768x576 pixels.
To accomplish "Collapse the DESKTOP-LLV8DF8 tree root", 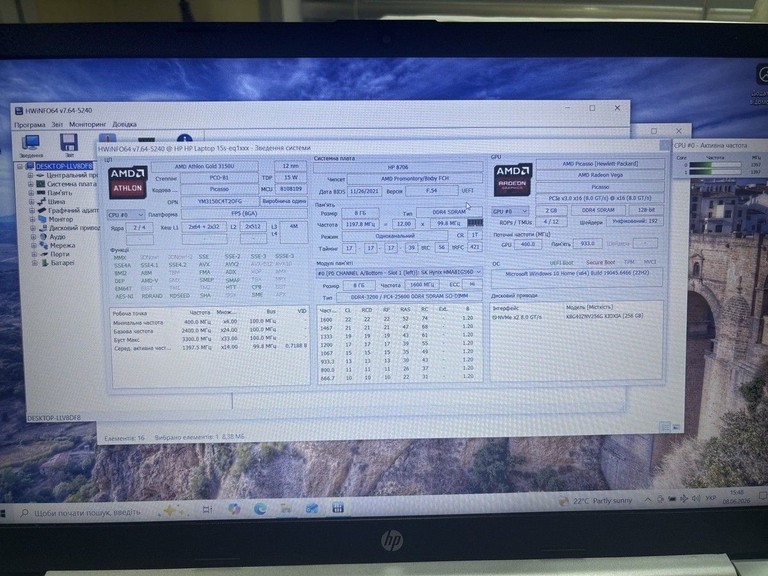I will pyautogui.click(x=20, y=167).
